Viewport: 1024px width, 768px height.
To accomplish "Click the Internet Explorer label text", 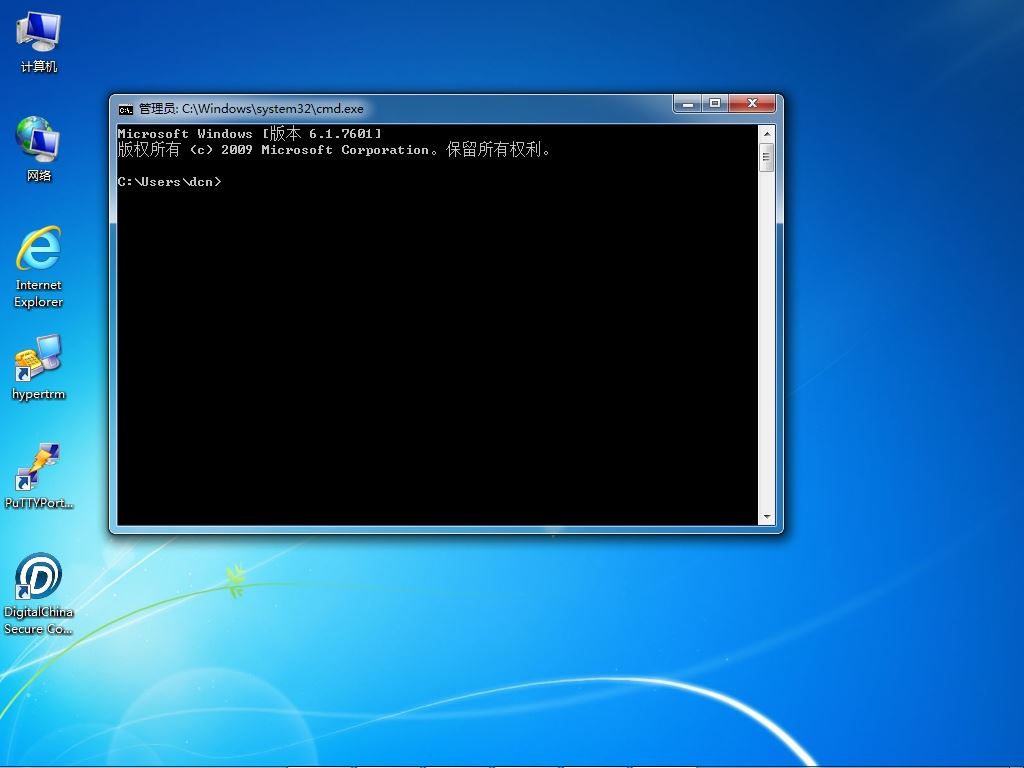I will coord(39,293).
